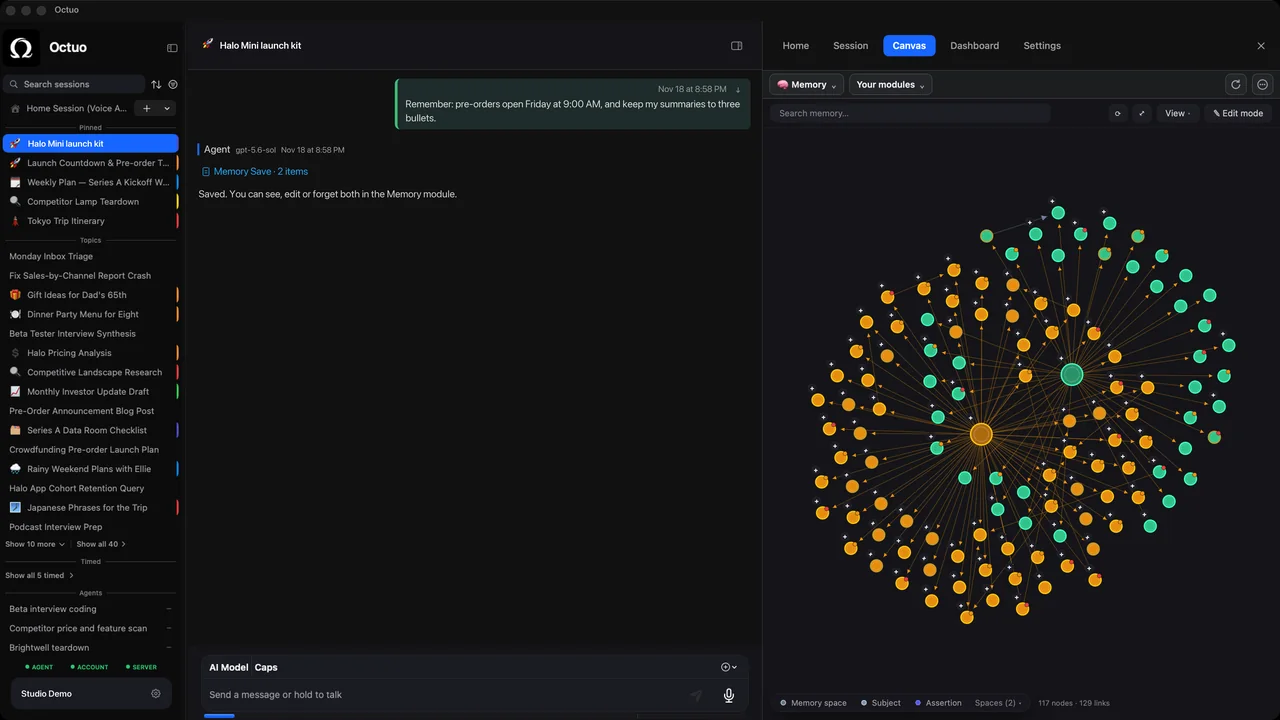The width and height of the screenshot is (1280, 720).
Task: Click the Memory canvas refresh icon
Action: pyautogui.click(x=1236, y=85)
